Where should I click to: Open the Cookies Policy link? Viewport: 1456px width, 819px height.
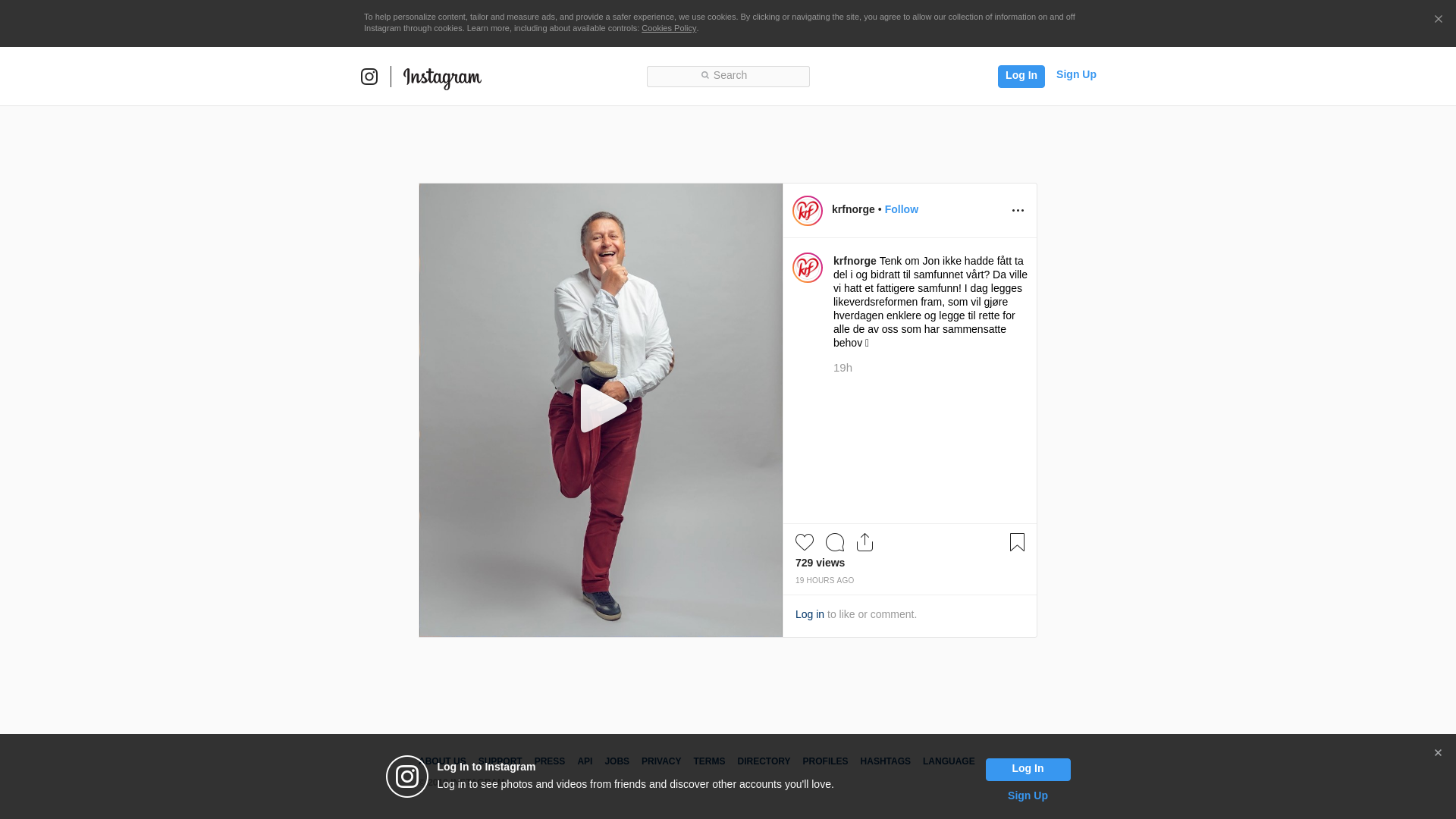tap(669, 28)
